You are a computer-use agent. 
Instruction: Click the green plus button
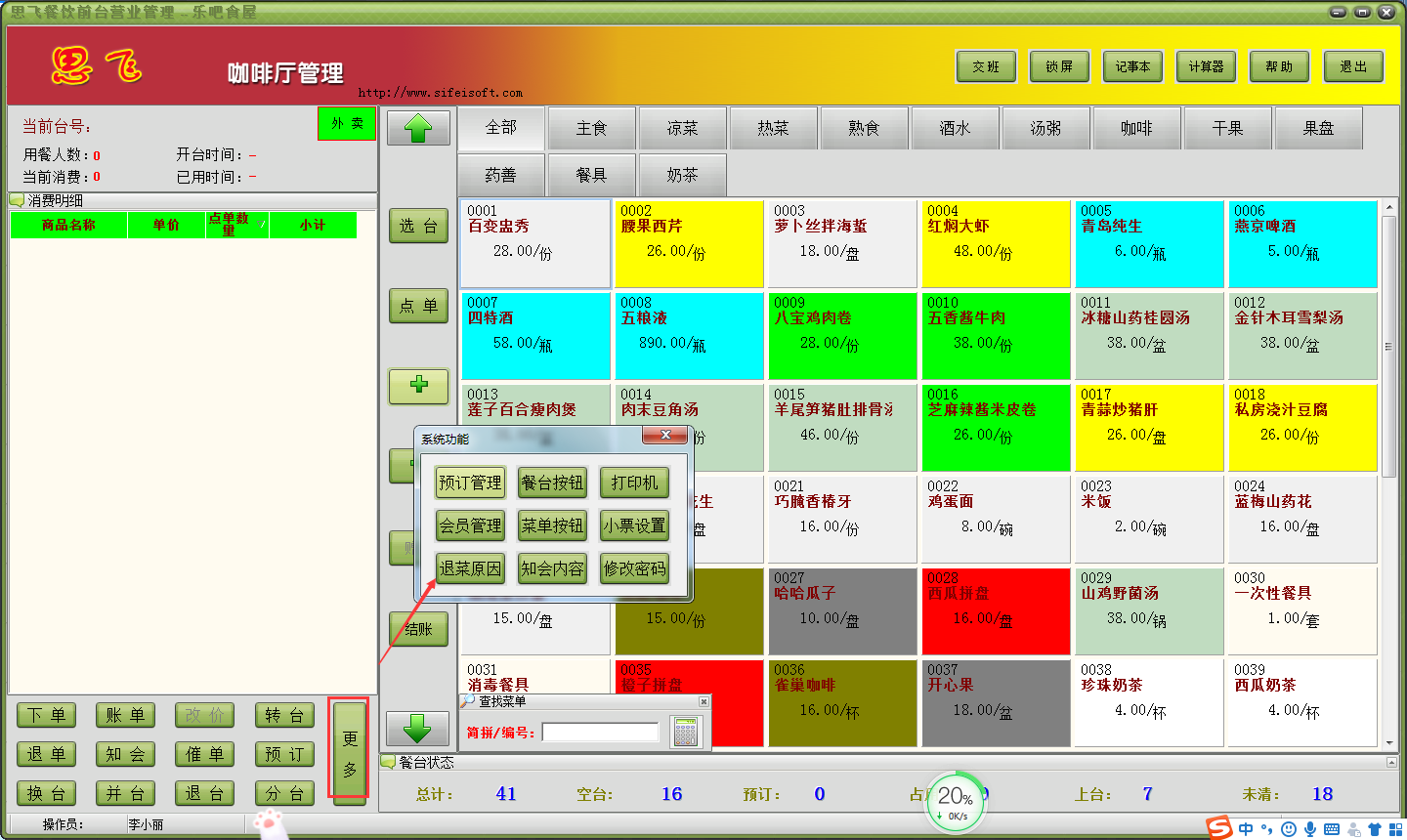(418, 386)
